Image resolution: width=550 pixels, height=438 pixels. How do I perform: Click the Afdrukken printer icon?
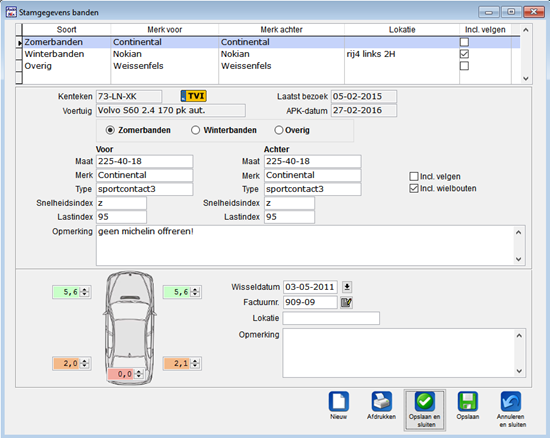coord(381,401)
